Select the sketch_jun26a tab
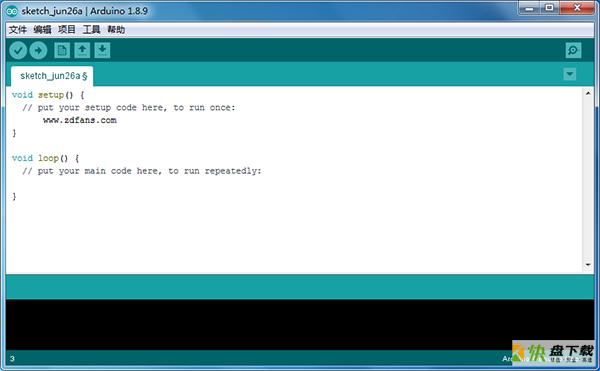The height and width of the screenshot is (371, 600). (52, 76)
